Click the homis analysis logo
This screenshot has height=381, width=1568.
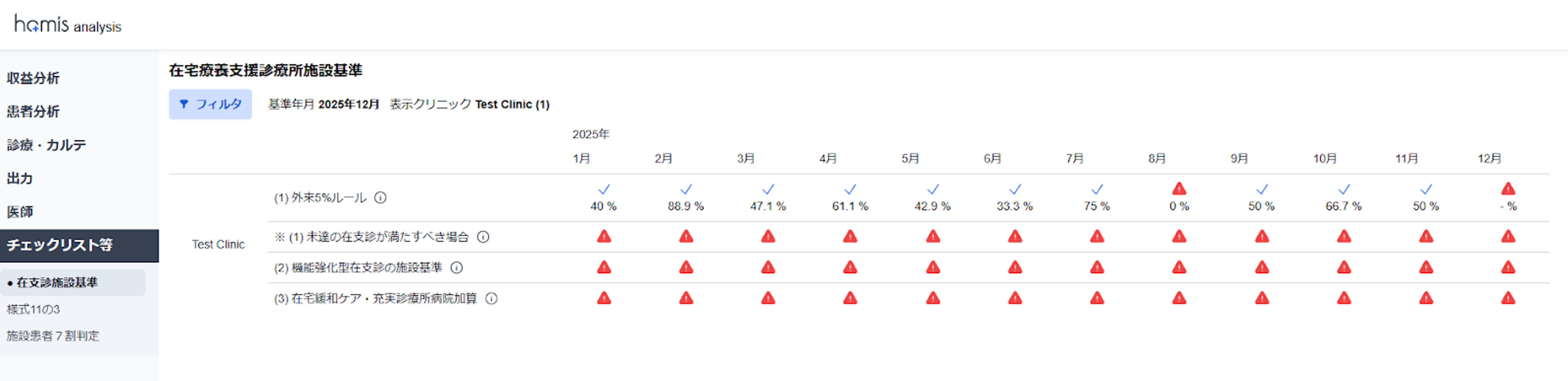[x=68, y=25]
